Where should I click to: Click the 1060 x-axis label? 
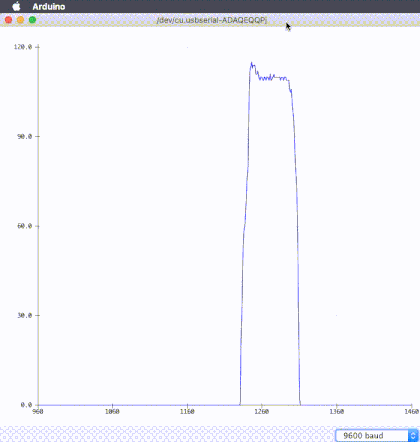112,412
